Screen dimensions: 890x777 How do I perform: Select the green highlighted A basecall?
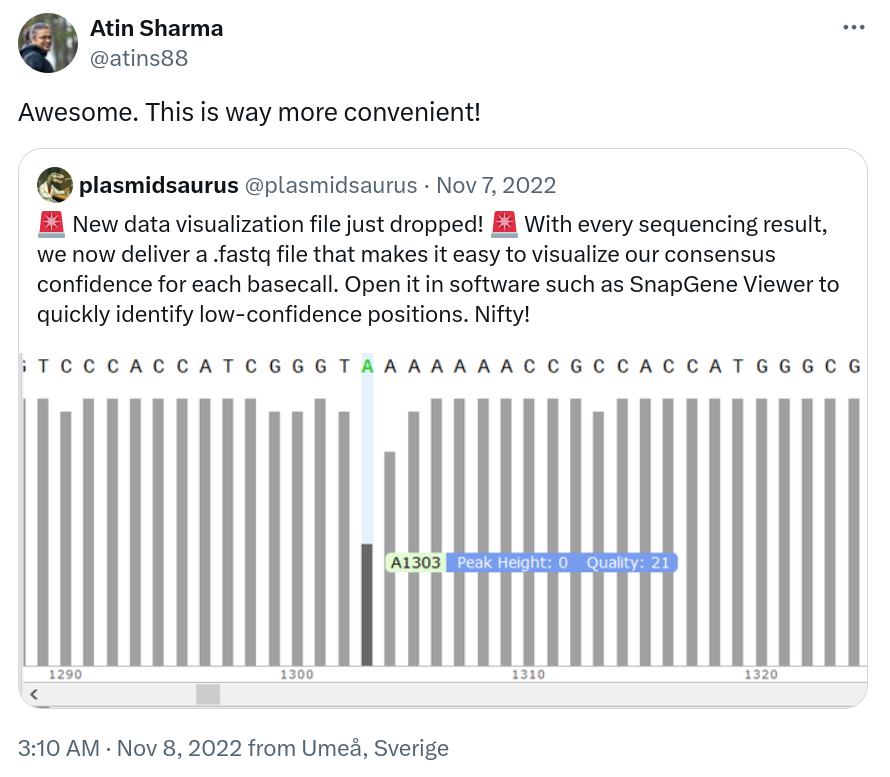[x=368, y=366]
